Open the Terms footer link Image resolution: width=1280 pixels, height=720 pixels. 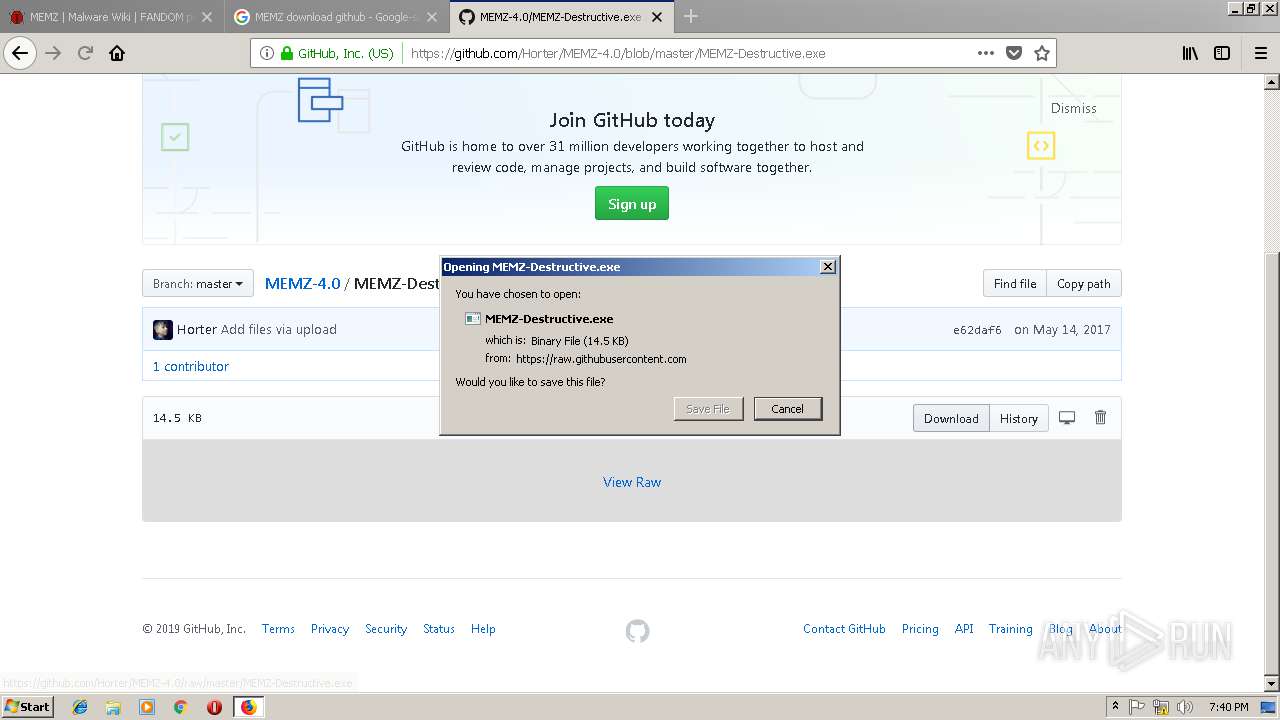pyautogui.click(x=278, y=629)
